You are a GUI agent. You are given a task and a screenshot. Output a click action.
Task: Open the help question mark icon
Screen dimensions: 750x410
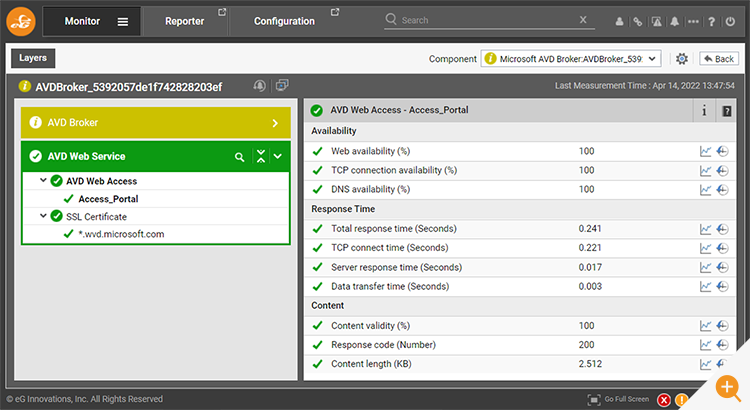coord(712,22)
